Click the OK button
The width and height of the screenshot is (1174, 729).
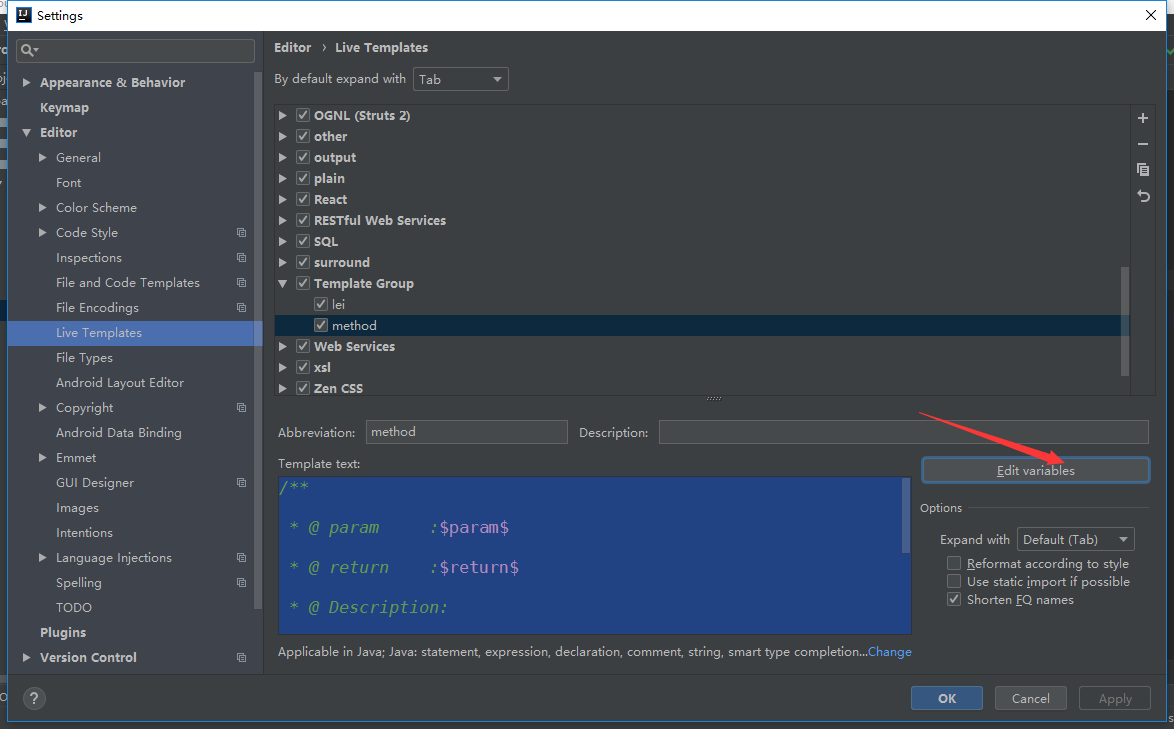[x=946, y=698]
